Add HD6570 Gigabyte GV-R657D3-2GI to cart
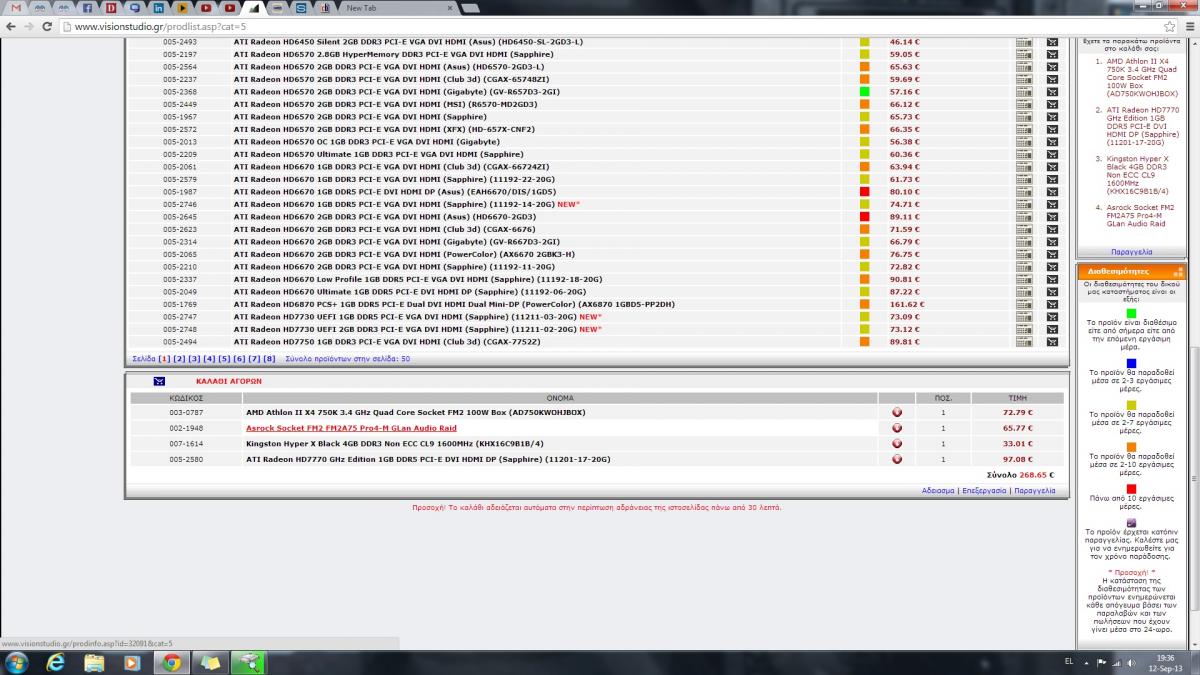This screenshot has width=1200, height=675. 1052,92
